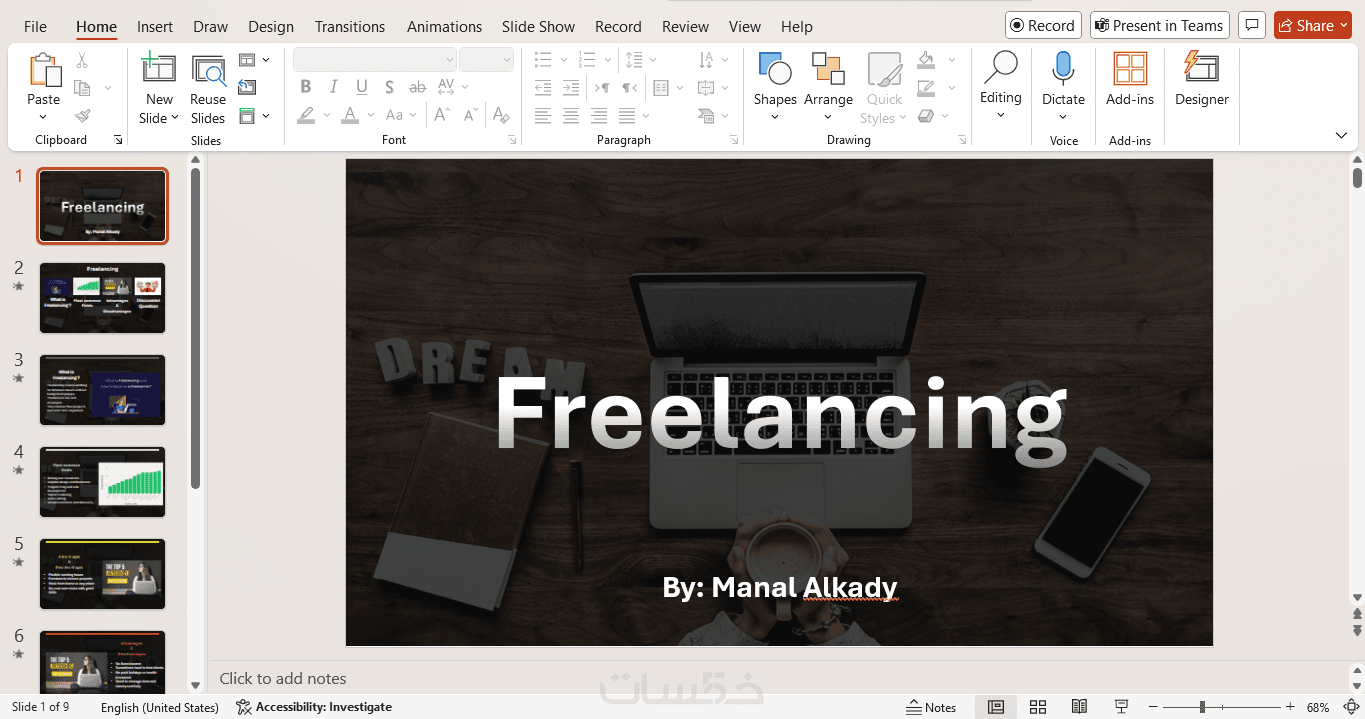1365x719 pixels.
Task: Open Accessibility Investigate in status bar
Action: coord(314,707)
